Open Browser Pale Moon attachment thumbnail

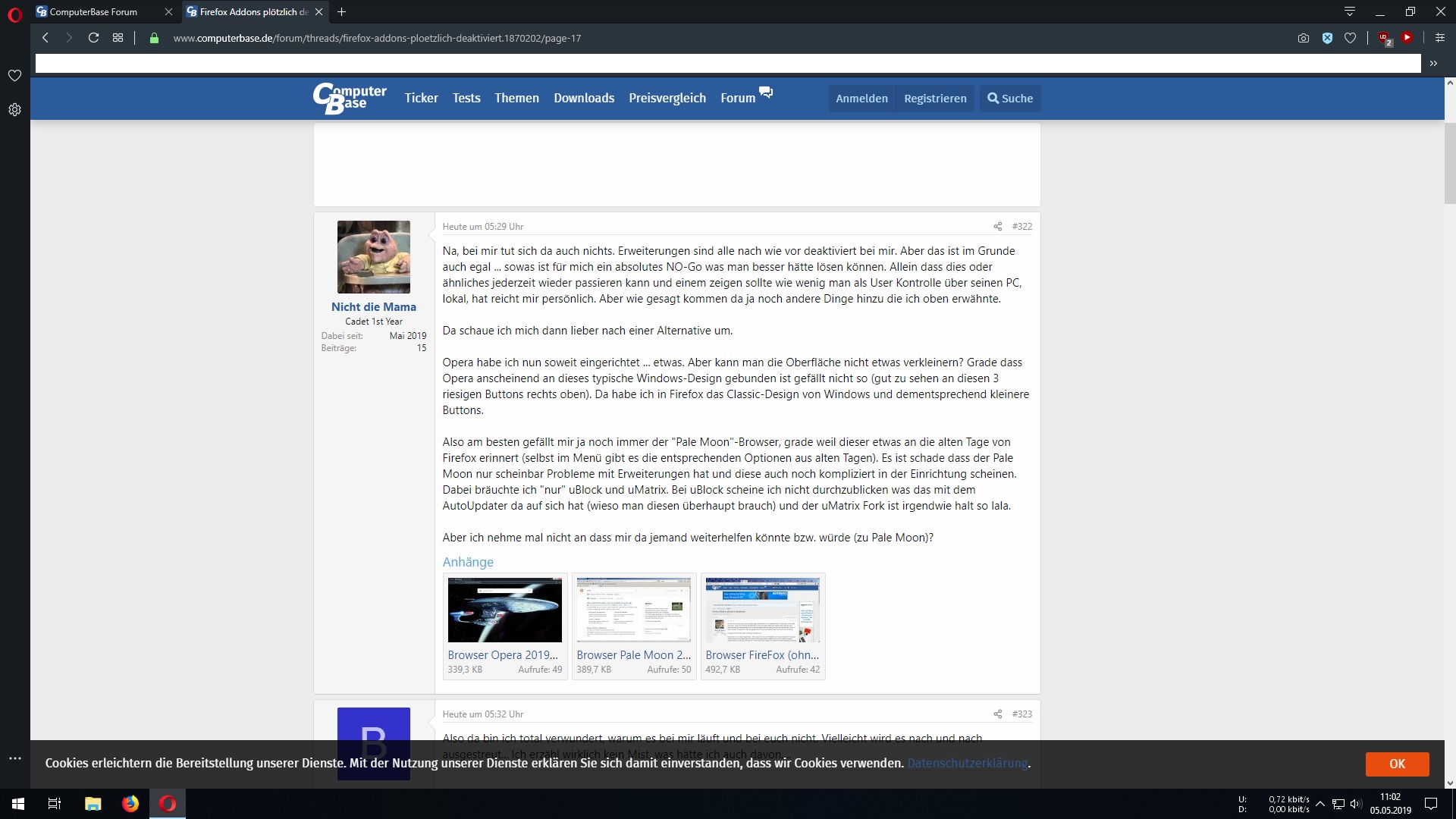coord(634,610)
